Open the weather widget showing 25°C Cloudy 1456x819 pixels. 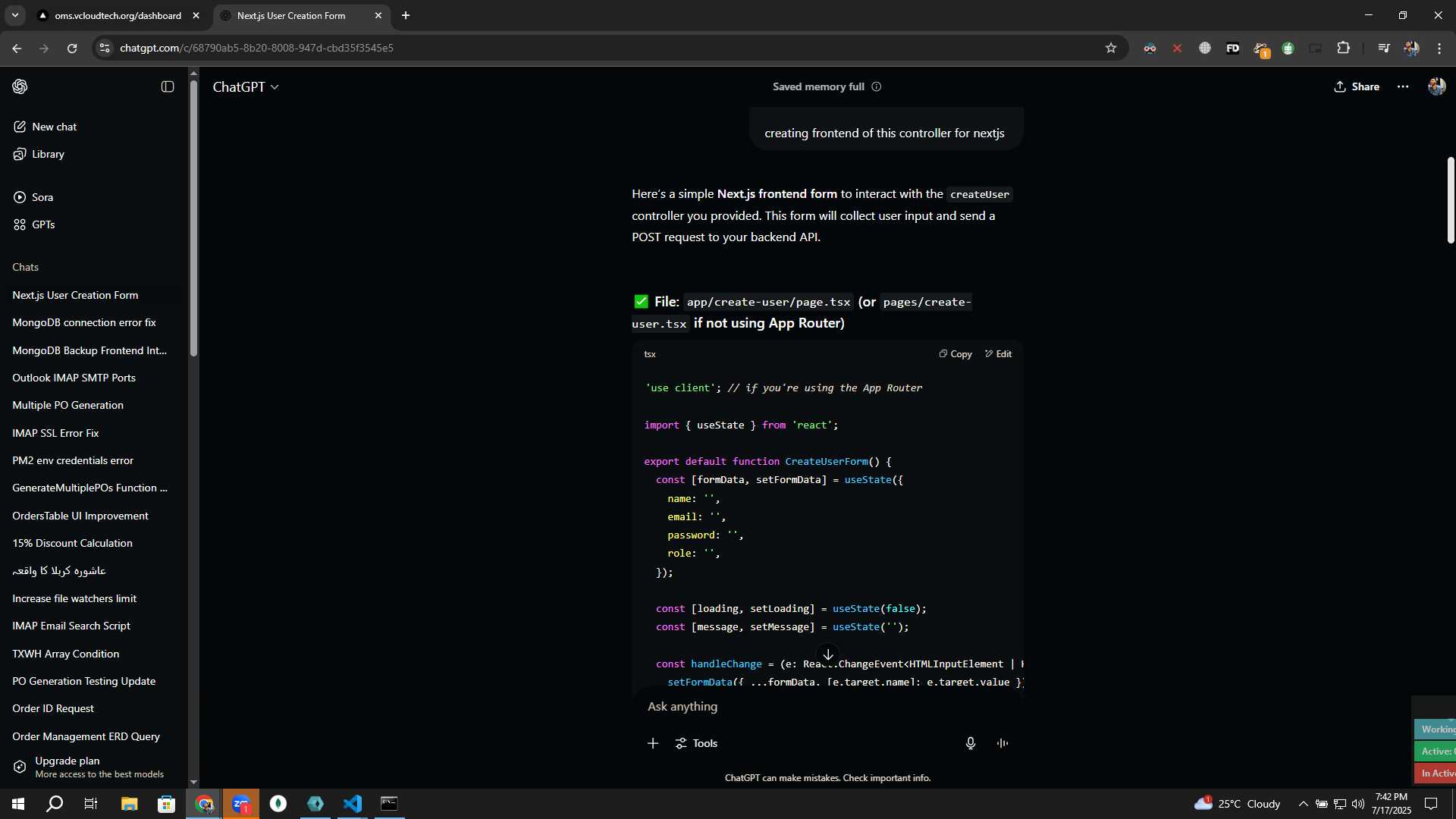tap(1237, 804)
